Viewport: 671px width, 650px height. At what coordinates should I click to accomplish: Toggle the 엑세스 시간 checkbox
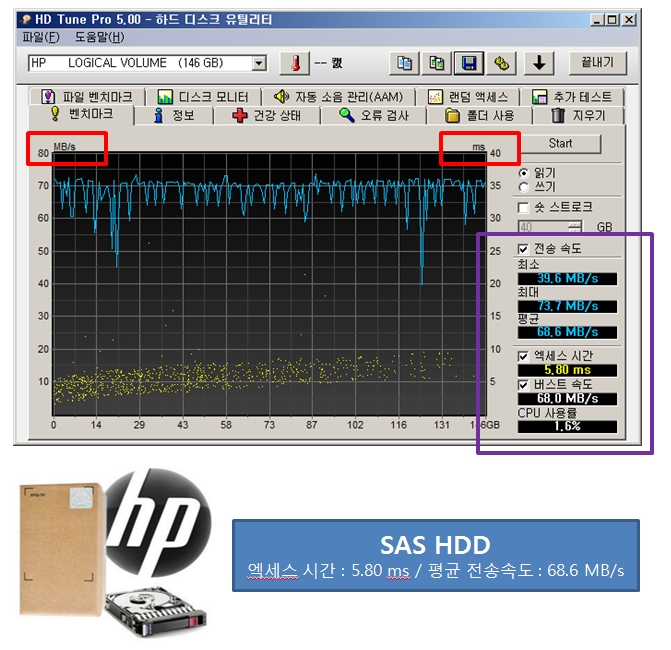[523, 356]
